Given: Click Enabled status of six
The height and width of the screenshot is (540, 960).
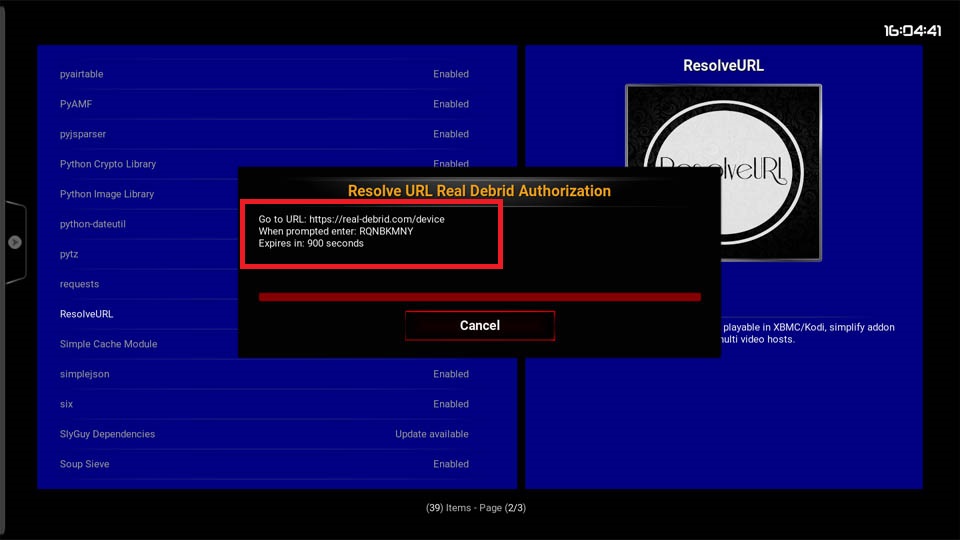Looking at the screenshot, I should click(451, 404).
